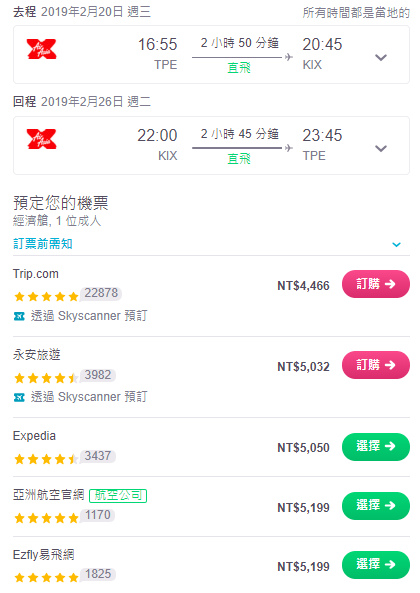Click Skyscanner ticket icon under 永安旅遊
Image resolution: width=420 pixels, height=593 pixels.
point(19,397)
